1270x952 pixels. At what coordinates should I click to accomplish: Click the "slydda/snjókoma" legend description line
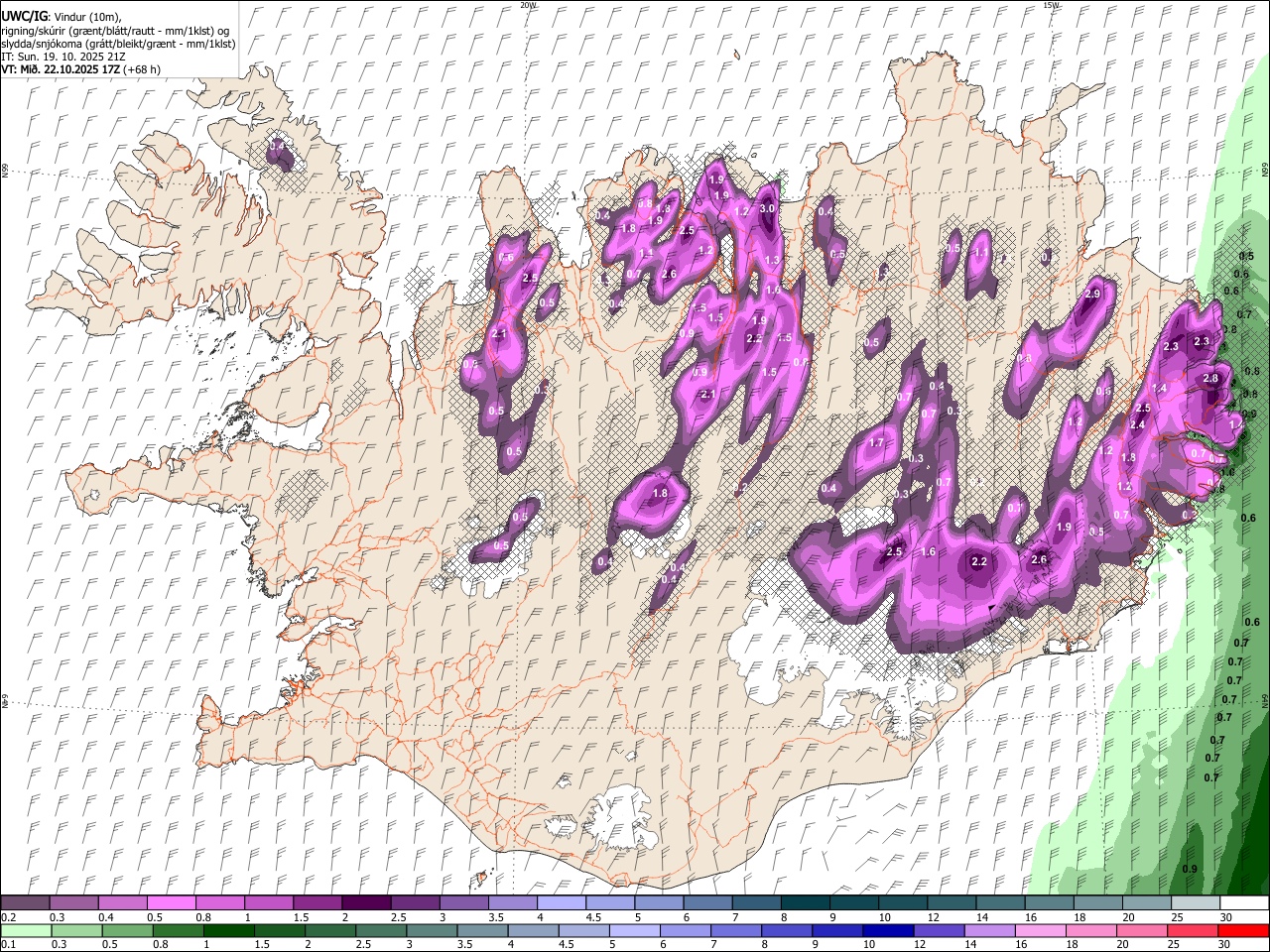(x=118, y=44)
